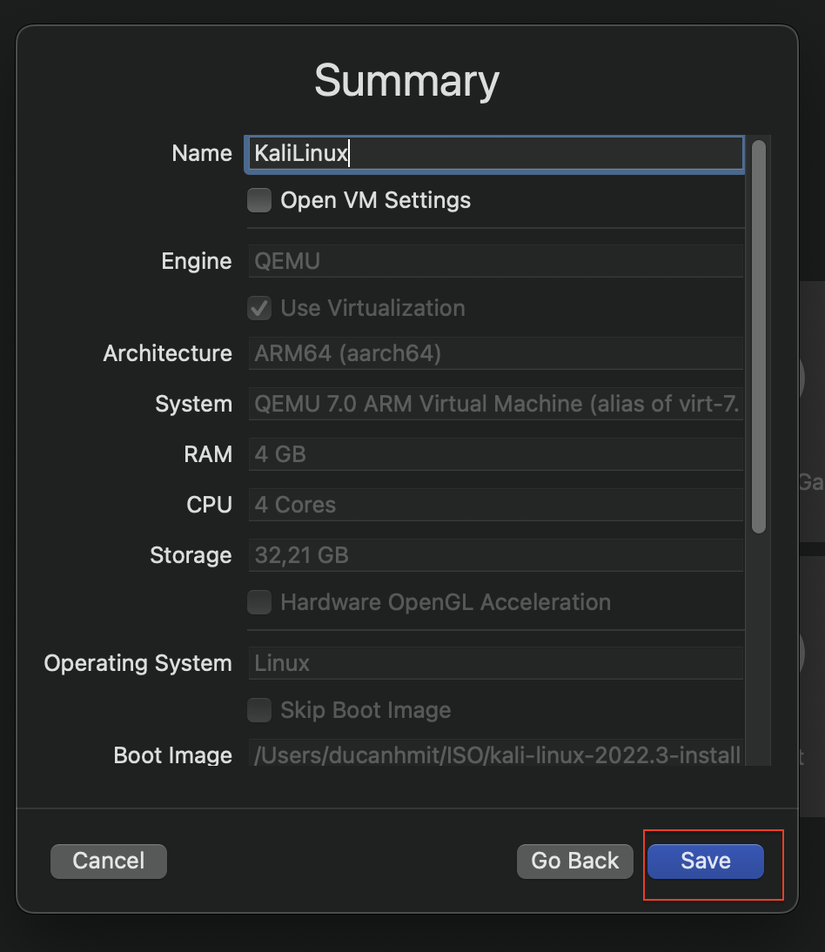The width and height of the screenshot is (825, 952).
Task: Select the CPU field showing 4 Cores
Action: pyautogui.click(x=494, y=505)
